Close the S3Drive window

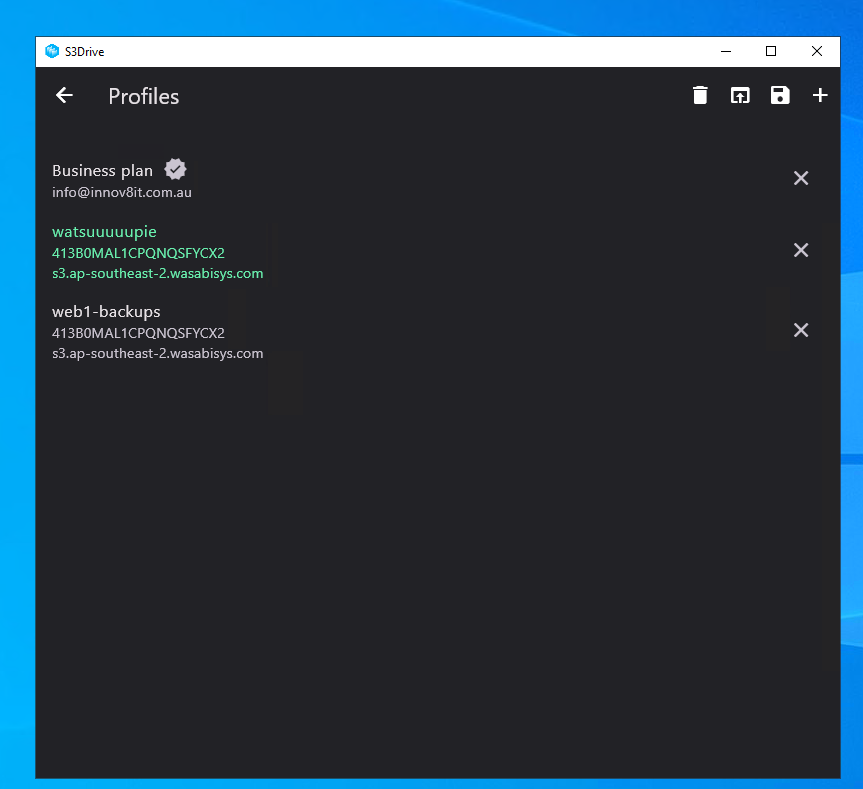817,51
